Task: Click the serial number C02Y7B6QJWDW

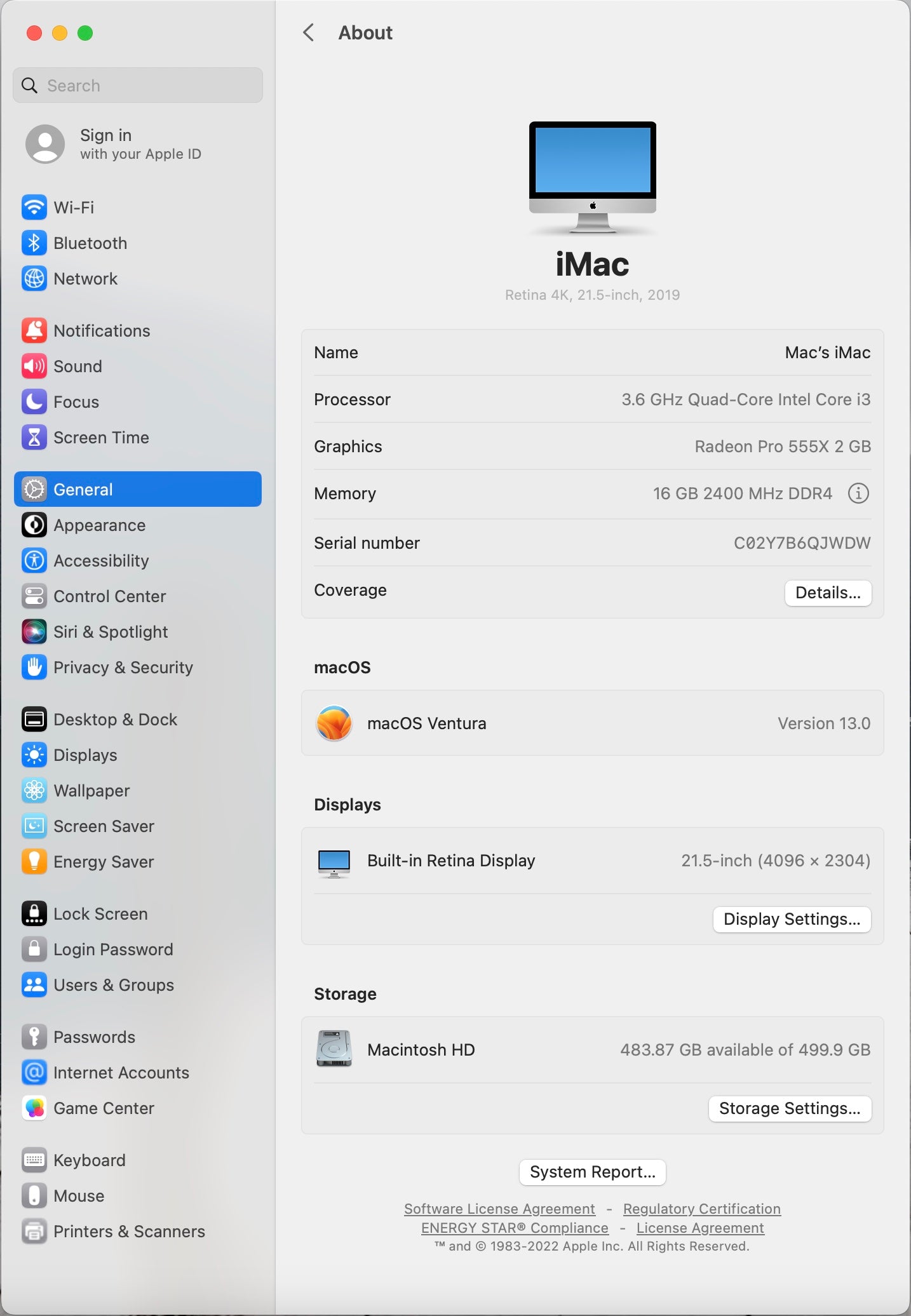Action: [x=802, y=543]
